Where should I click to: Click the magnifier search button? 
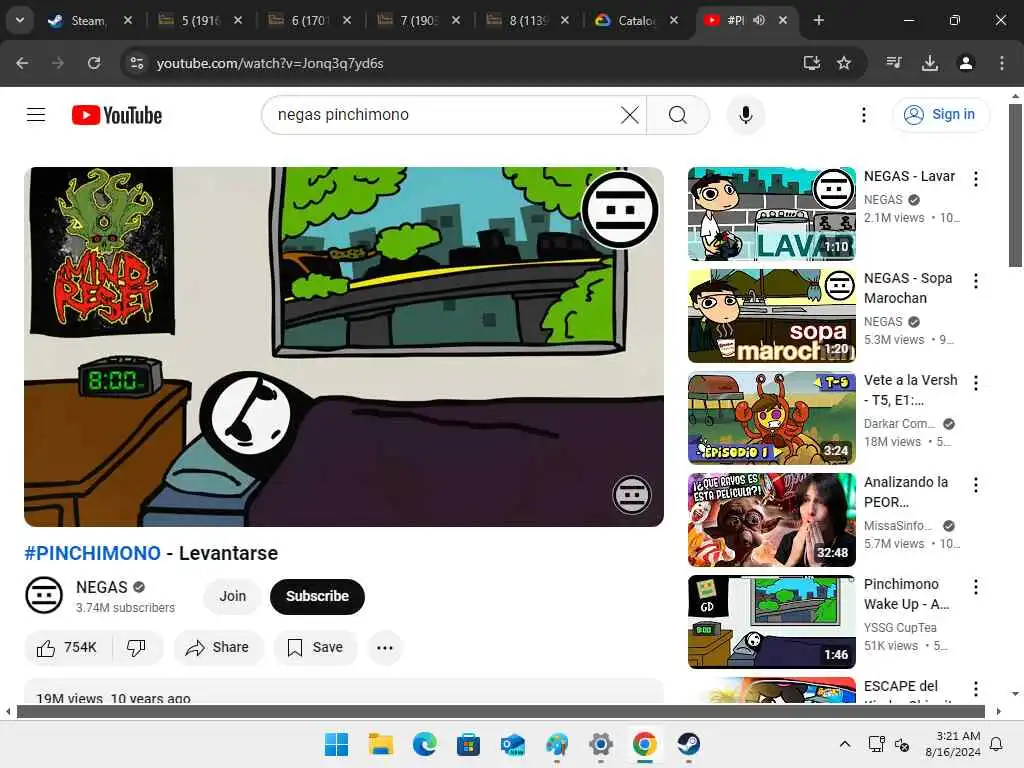pos(678,115)
